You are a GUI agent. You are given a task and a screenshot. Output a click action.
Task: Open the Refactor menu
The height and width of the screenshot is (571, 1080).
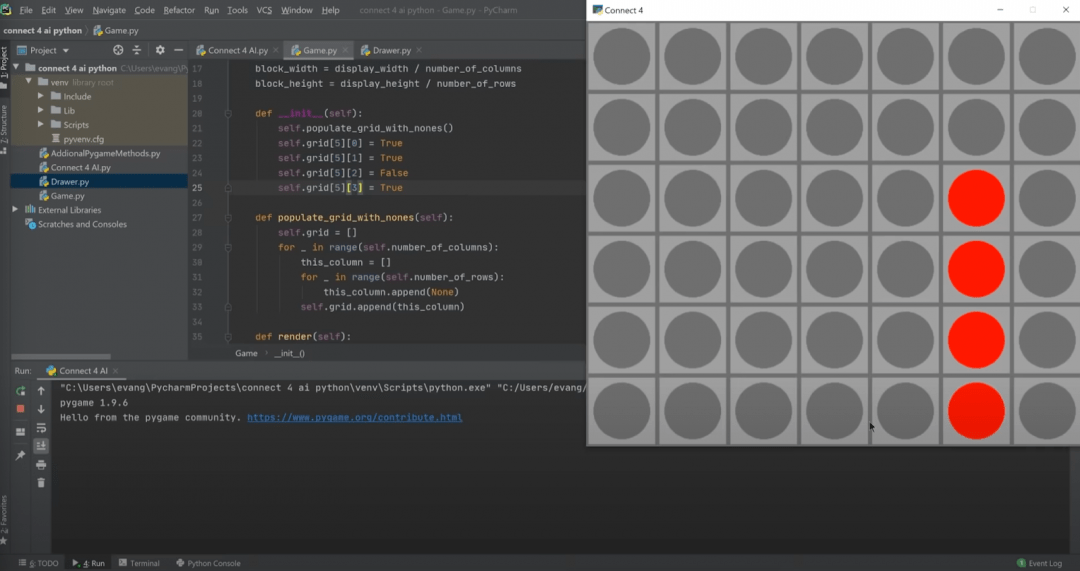(x=179, y=10)
